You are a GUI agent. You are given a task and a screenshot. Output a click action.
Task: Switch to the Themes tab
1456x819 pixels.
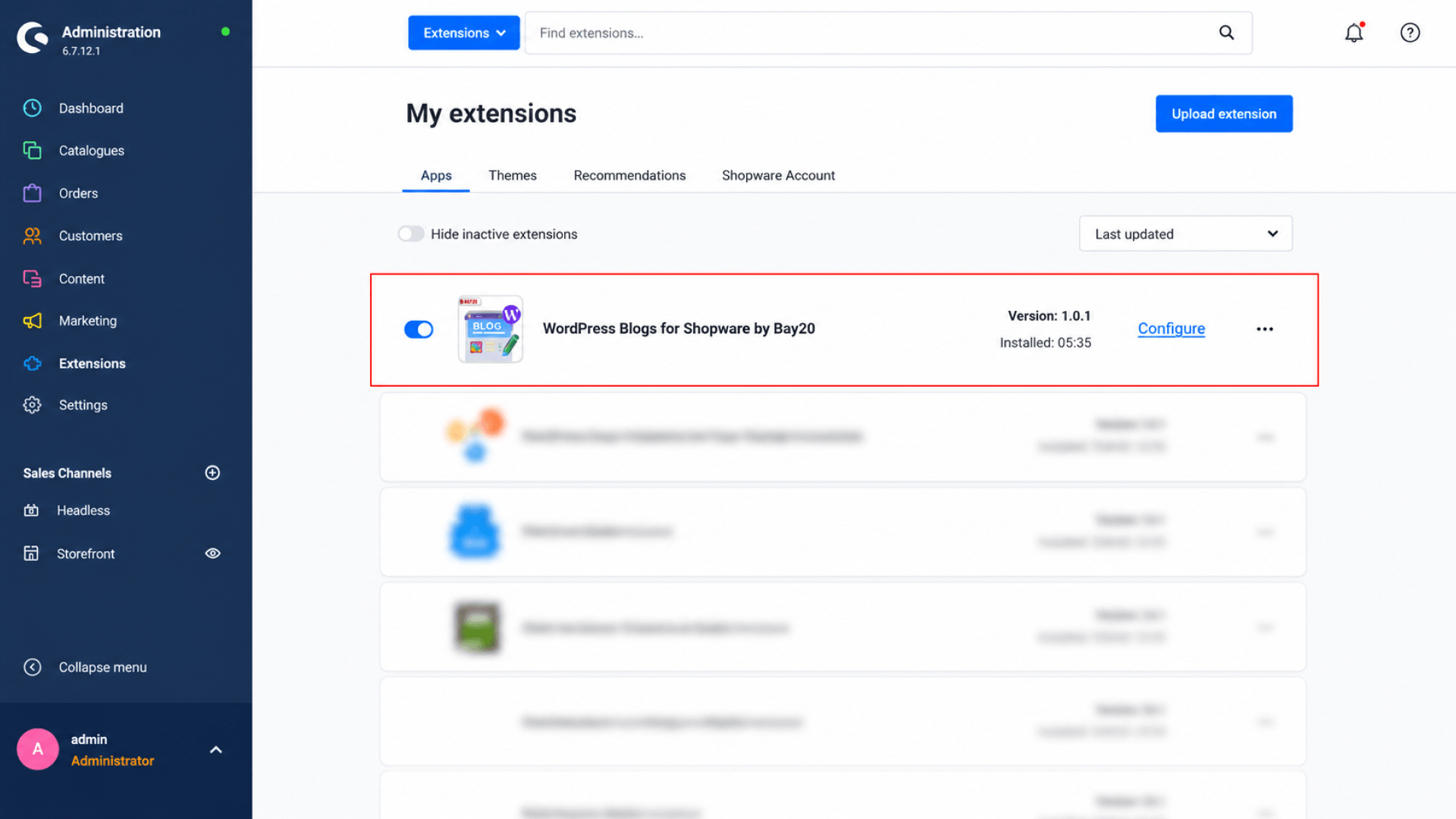click(x=513, y=175)
